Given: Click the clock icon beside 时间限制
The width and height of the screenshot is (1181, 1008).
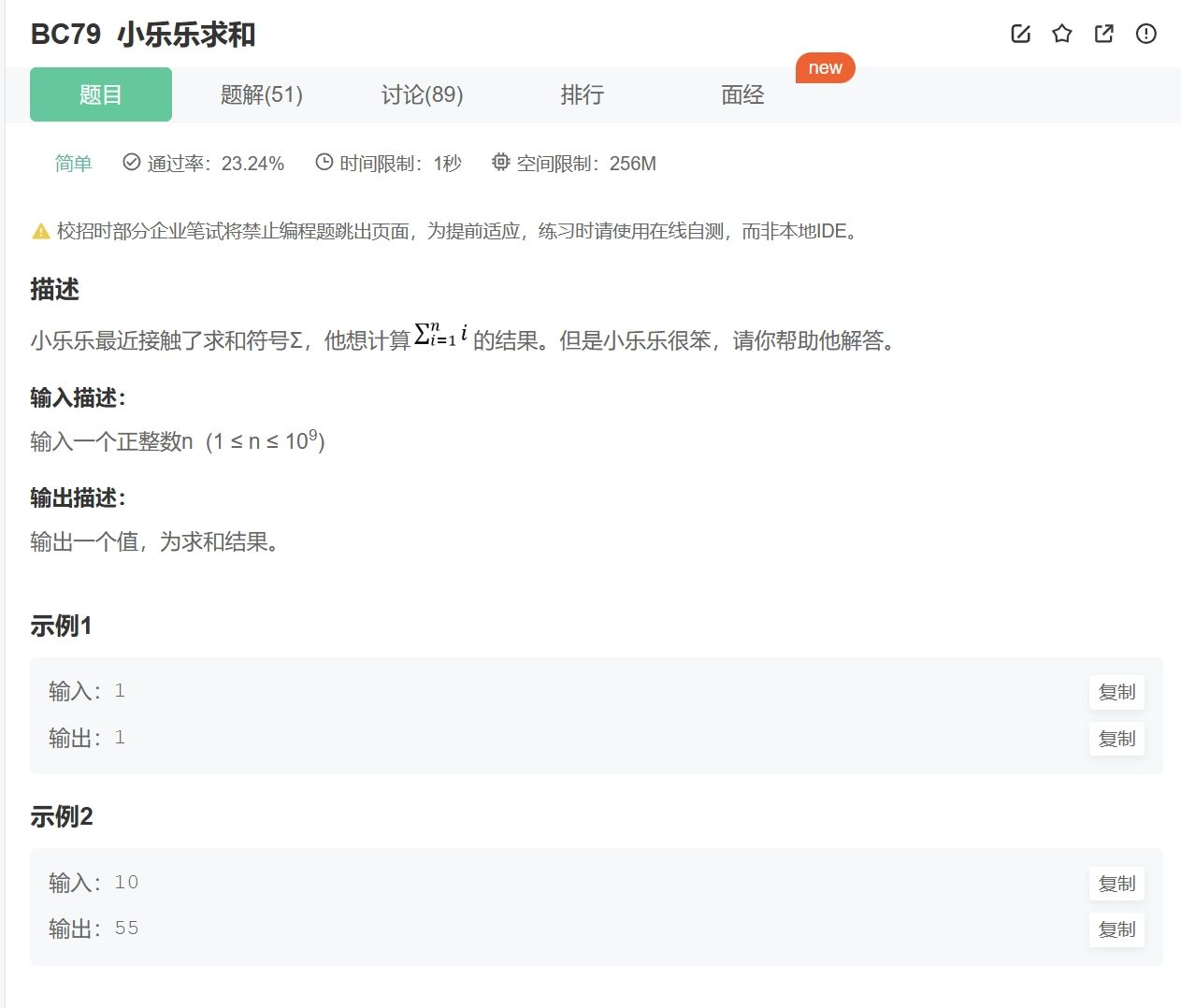Looking at the screenshot, I should click(323, 162).
